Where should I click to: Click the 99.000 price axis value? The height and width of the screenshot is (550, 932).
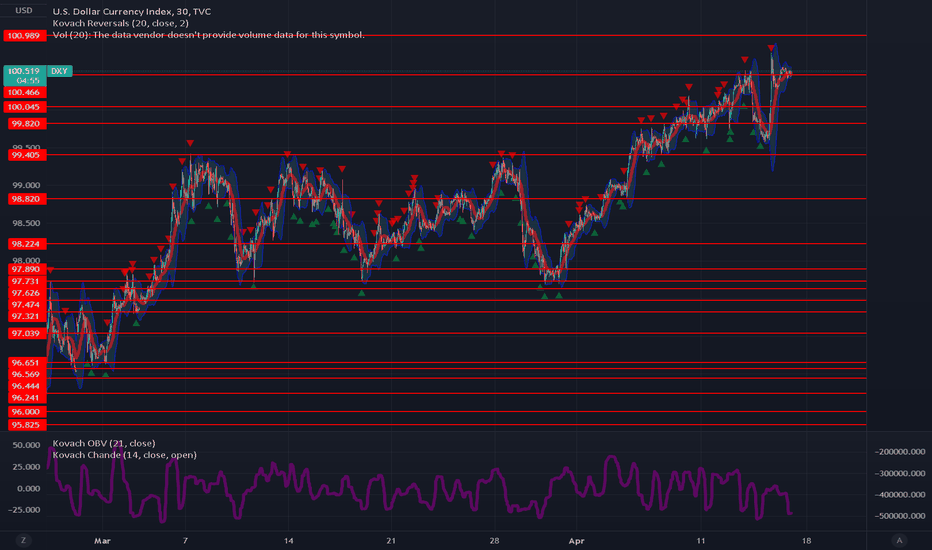(x=26, y=186)
